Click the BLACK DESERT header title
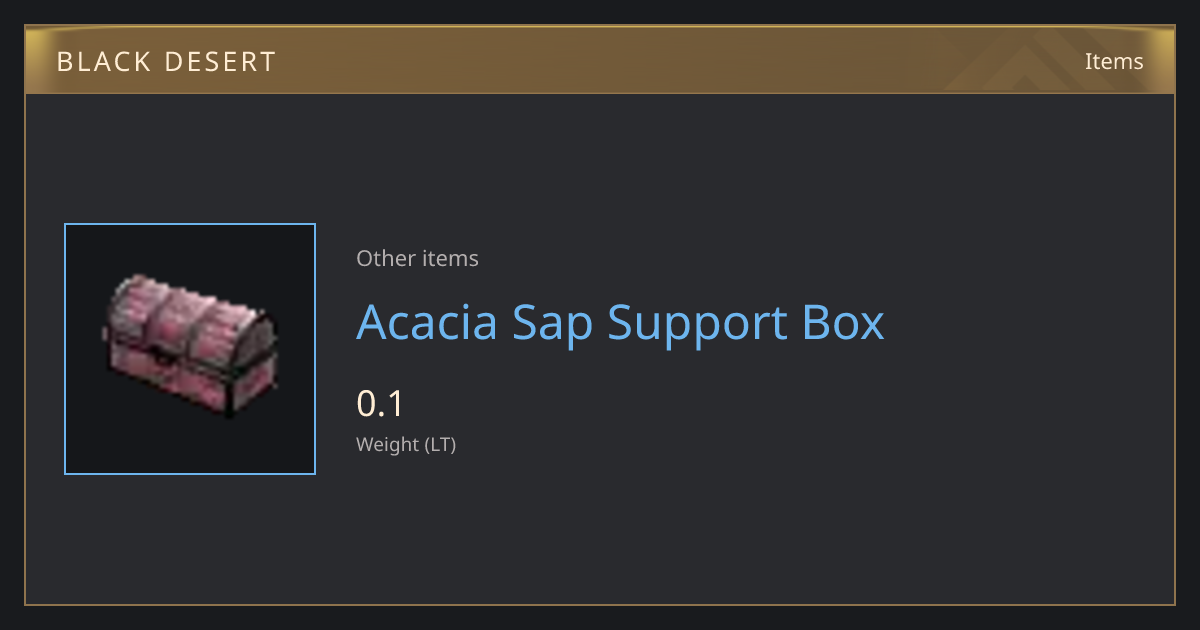Viewport: 1200px width, 630px height. pyautogui.click(x=166, y=62)
